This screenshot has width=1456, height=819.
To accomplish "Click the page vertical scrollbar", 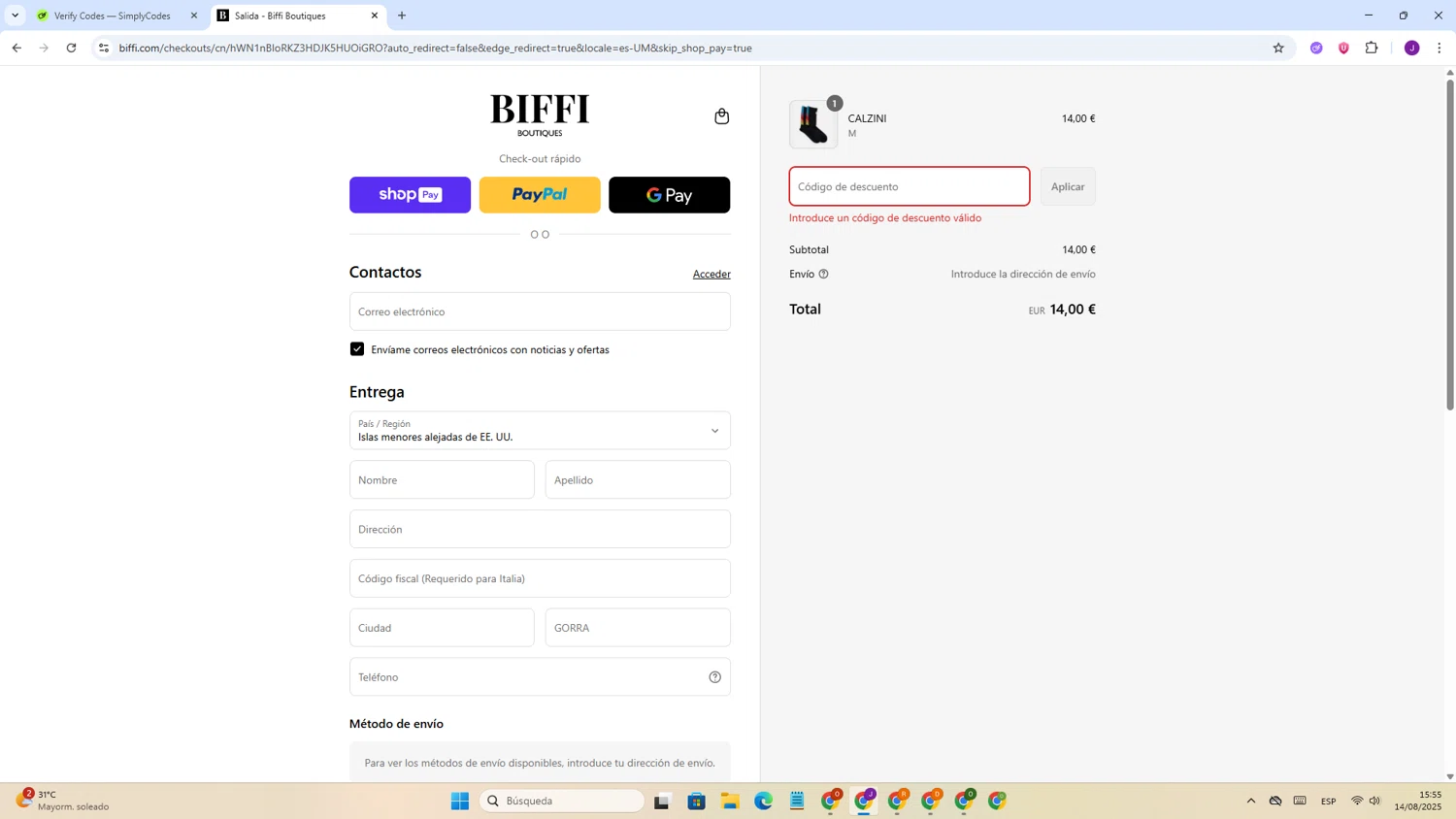I will (1450, 243).
